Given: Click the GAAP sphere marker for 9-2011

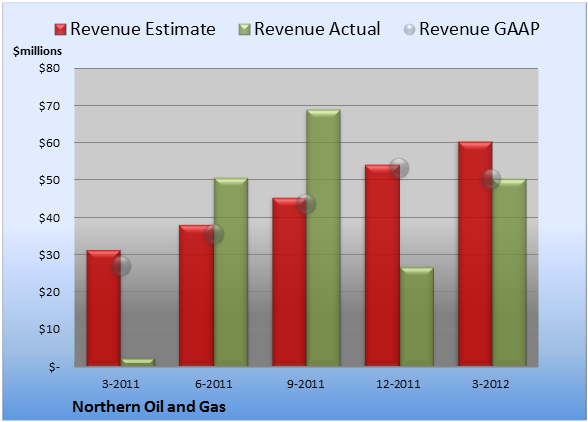Looking at the screenshot, I should coord(306,204).
